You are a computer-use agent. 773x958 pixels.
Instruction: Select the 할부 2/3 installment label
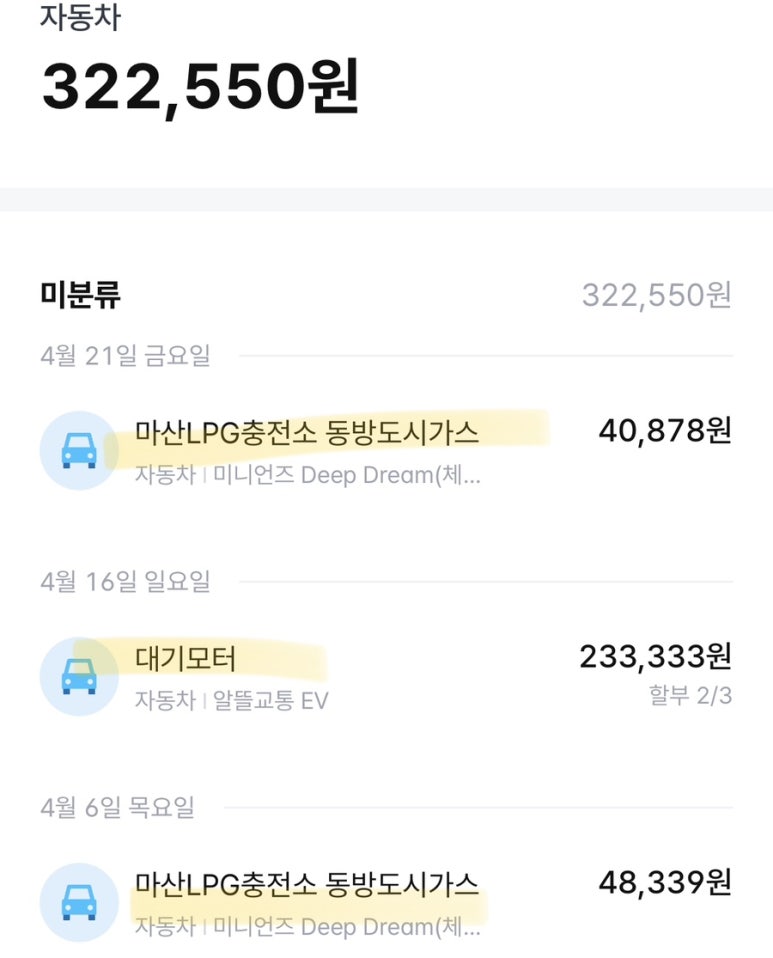point(690,696)
